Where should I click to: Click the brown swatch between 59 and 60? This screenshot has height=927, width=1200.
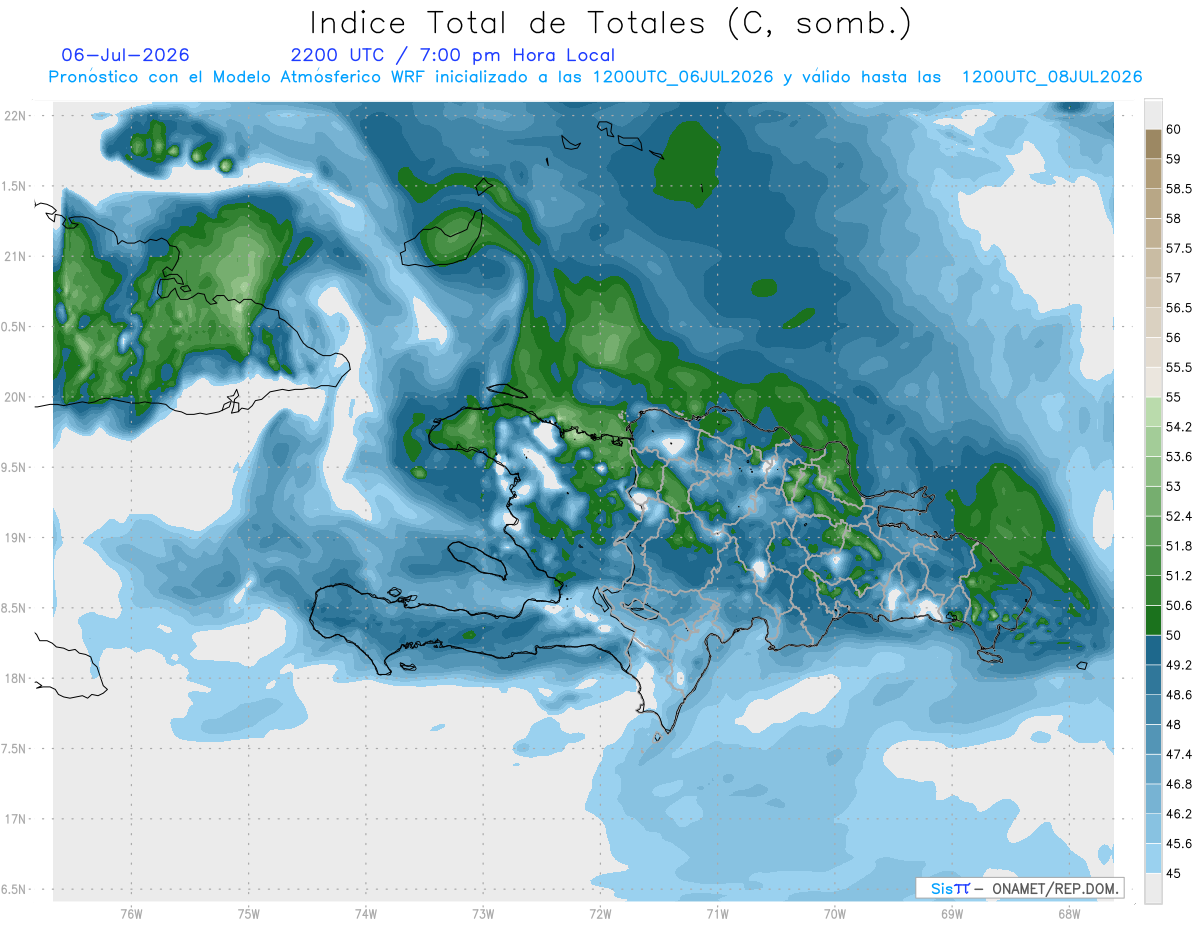pos(1153,144)
